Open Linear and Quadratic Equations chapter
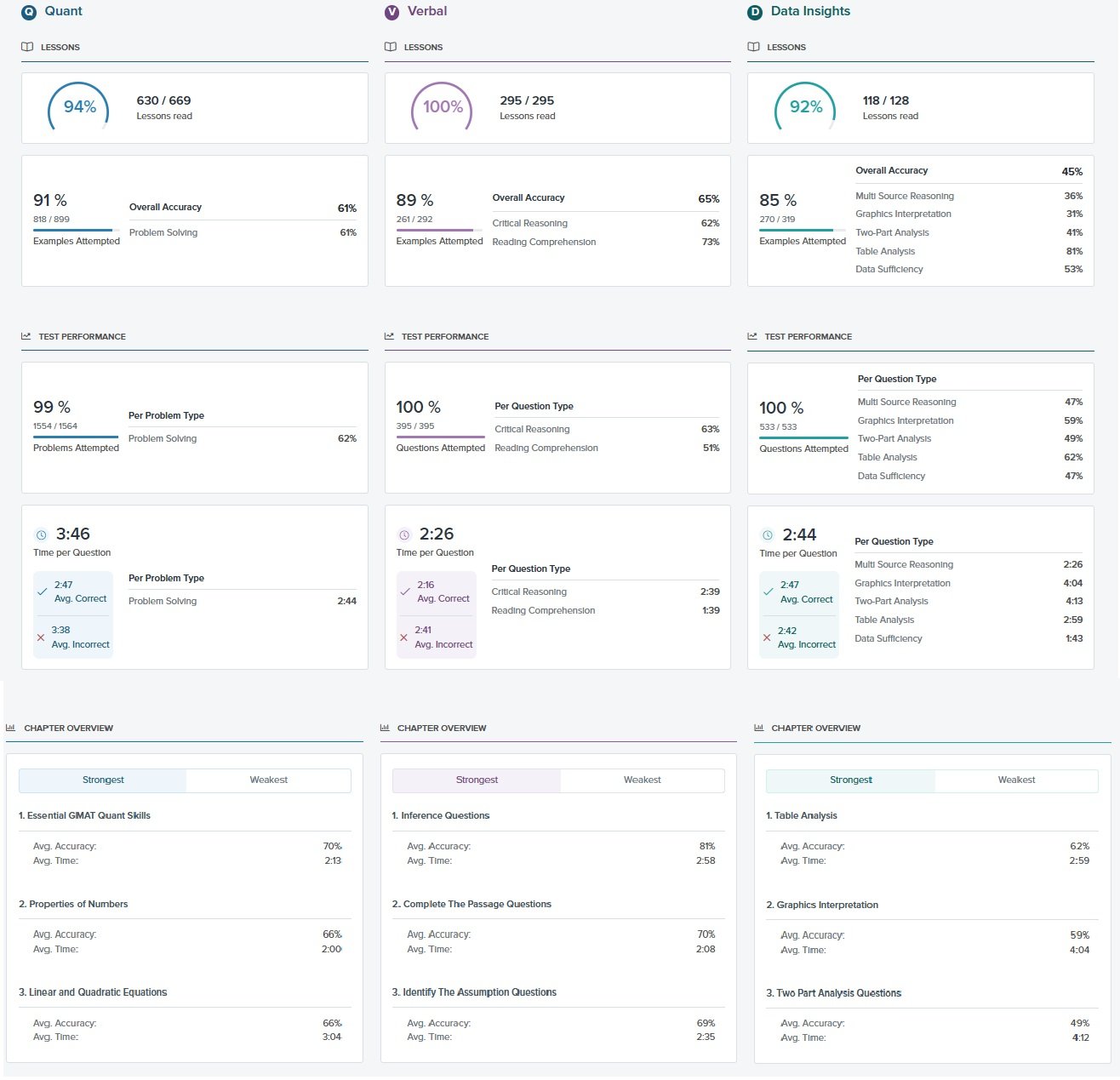 point(94,992)
